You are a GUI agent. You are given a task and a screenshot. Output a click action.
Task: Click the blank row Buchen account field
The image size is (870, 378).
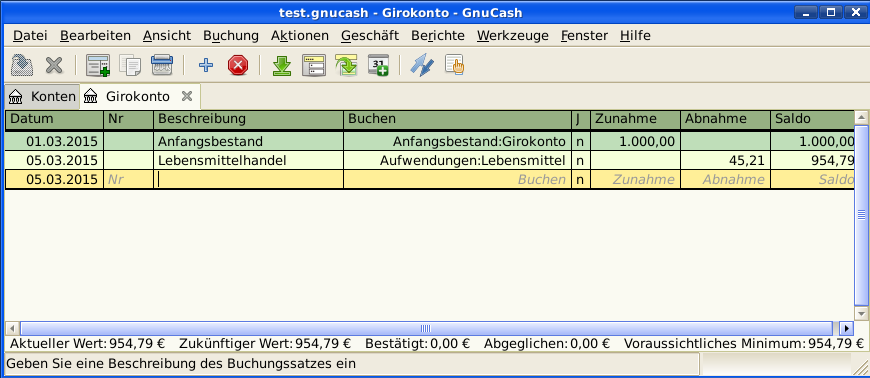tap(458, 180)
